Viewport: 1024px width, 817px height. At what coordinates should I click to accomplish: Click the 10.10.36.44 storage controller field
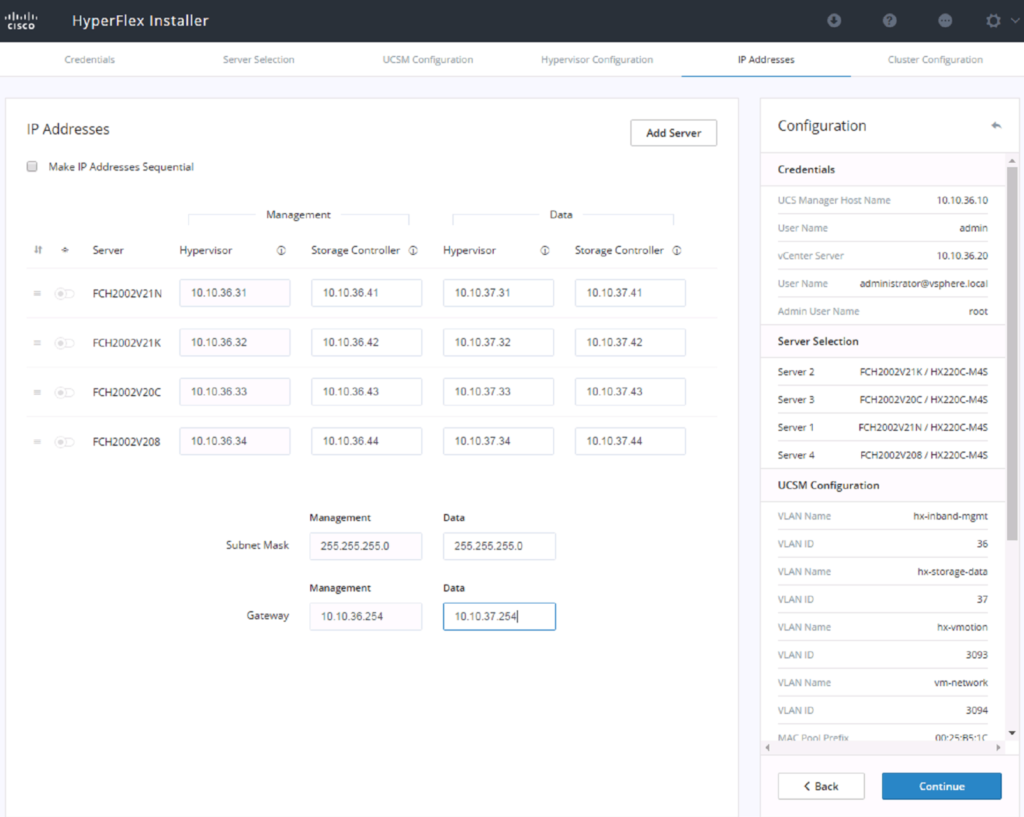(x=366, y=441)
